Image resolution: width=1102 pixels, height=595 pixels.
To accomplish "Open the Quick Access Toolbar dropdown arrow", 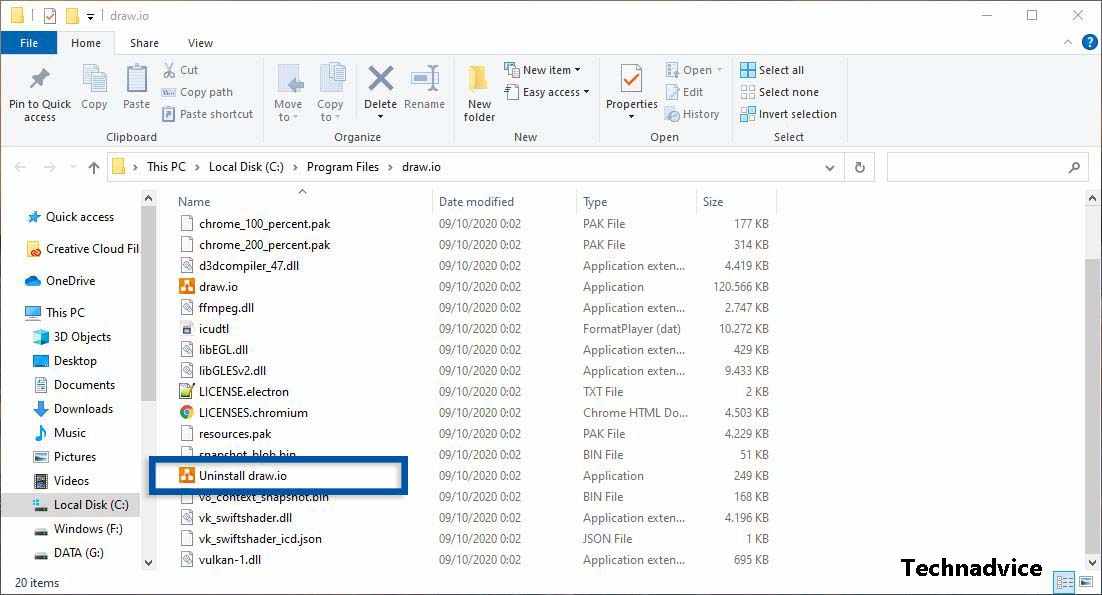I will (x=90, y=16).
